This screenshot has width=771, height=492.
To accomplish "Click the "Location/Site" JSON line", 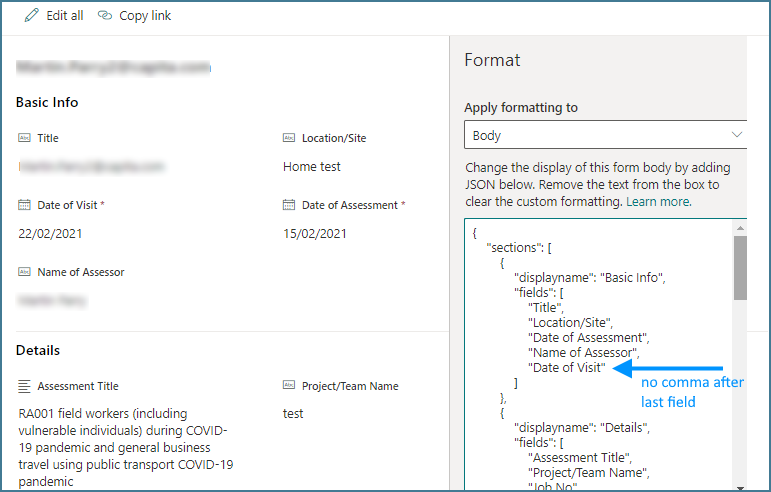I will pyautogui.click(x=570, y=323).
